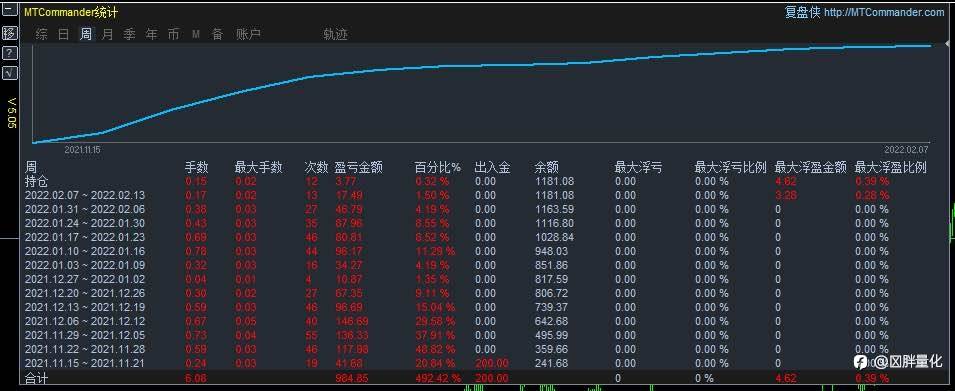Click the 最大浮盈金额 column header

(811, 167)
